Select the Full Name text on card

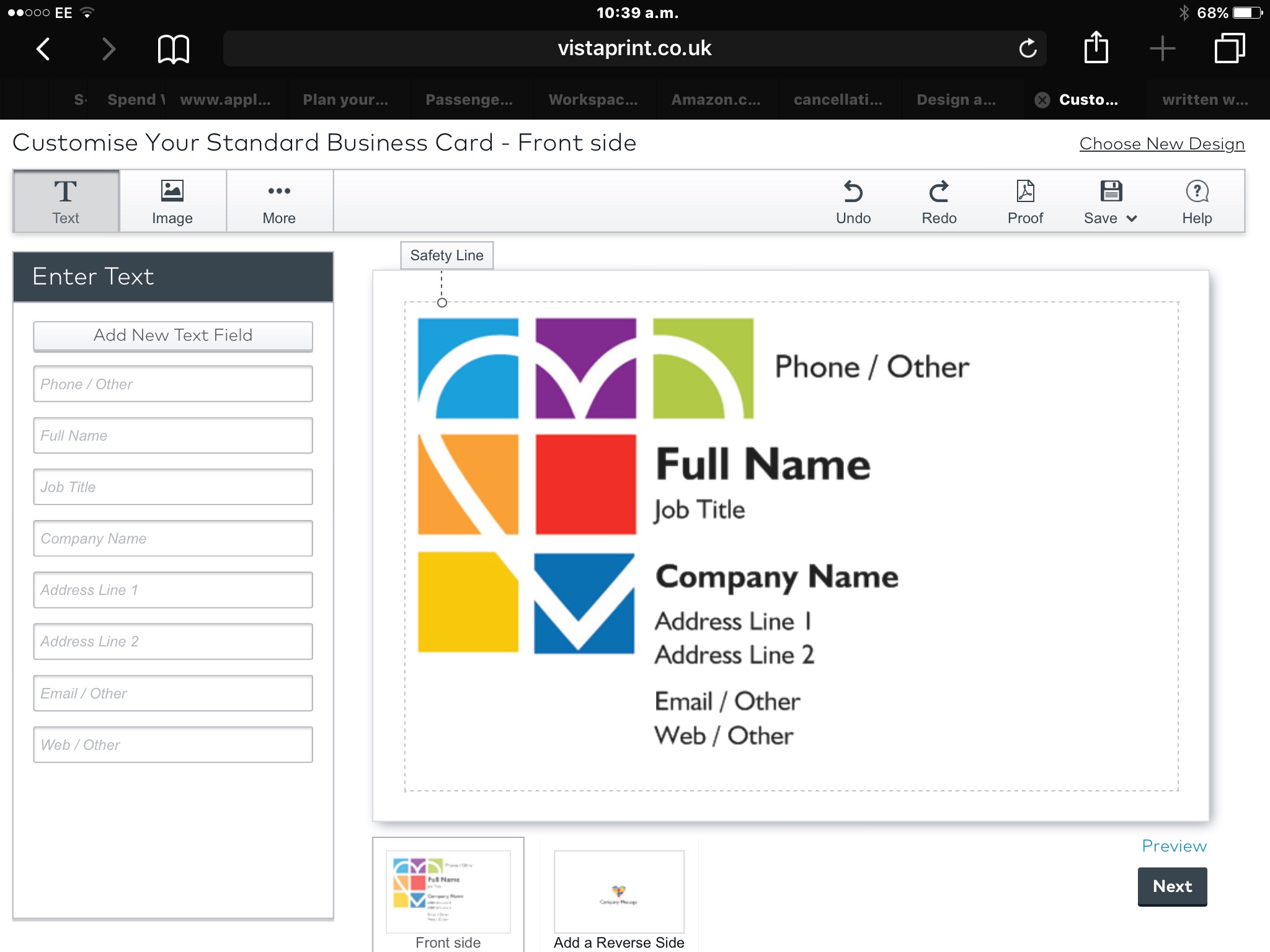coord(763,465)
